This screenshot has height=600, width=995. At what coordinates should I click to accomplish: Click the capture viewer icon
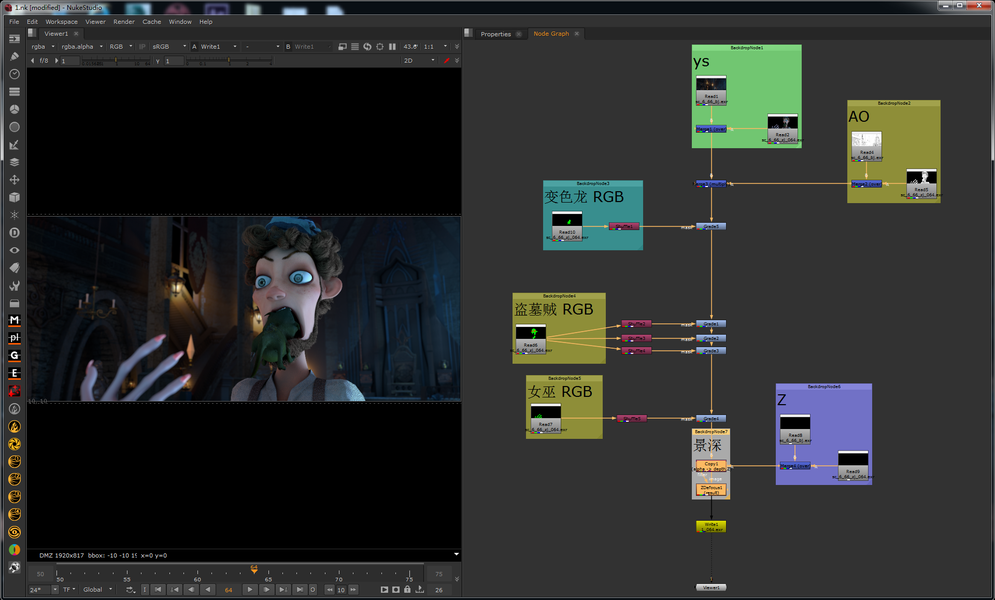[396, 590]
